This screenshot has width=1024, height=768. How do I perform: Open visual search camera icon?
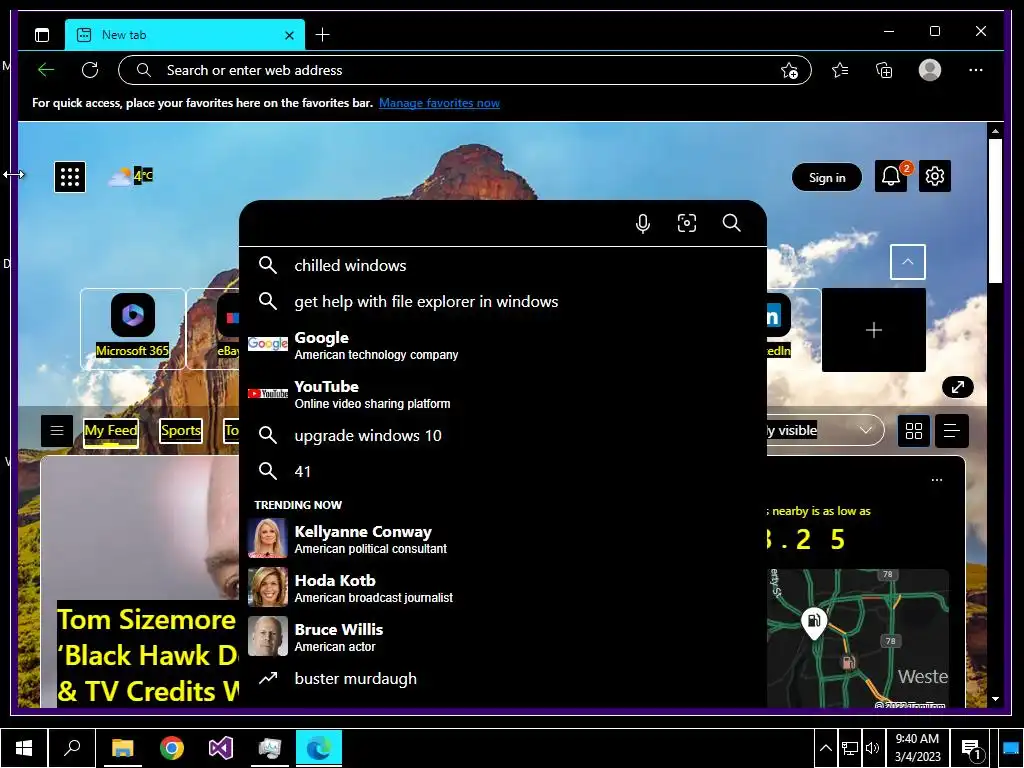687,223
